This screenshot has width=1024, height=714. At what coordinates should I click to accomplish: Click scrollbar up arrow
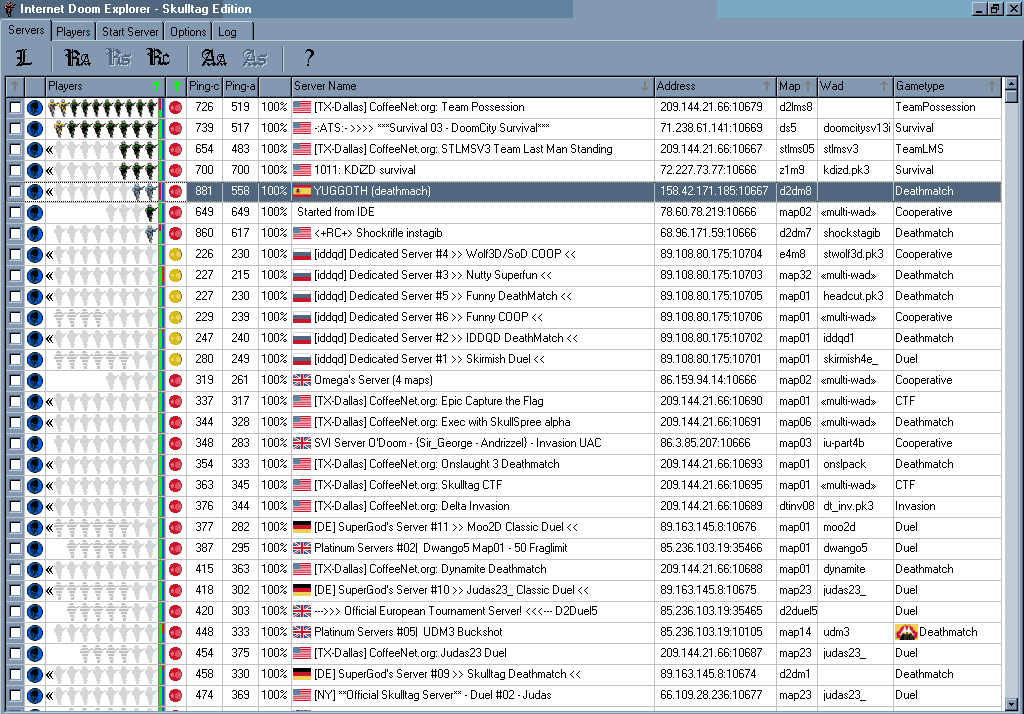(1011, 84)
